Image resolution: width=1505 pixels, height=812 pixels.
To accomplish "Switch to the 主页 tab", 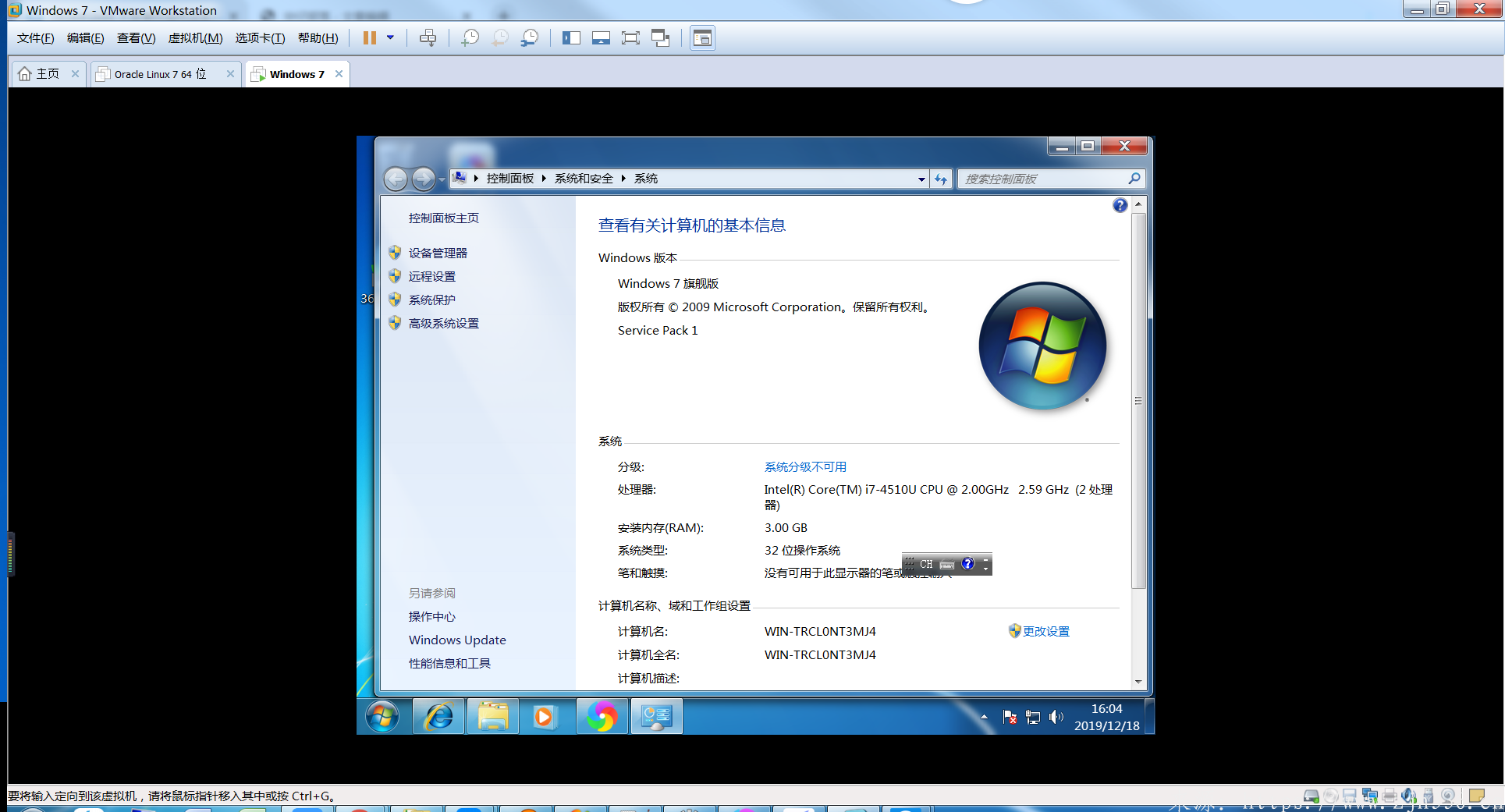I will point(47,74).
